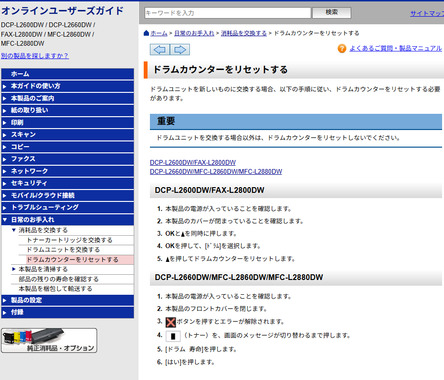Open 部品の残りの寿命を確認する tree item
This screenshot has width=444, height=380.
pyautogui.click(x=59, y=279)
